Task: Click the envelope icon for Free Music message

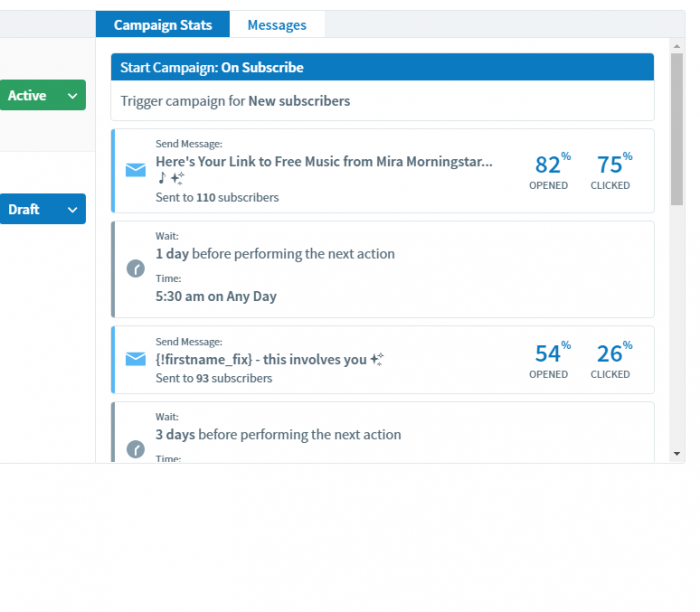Action: [135, 170]
